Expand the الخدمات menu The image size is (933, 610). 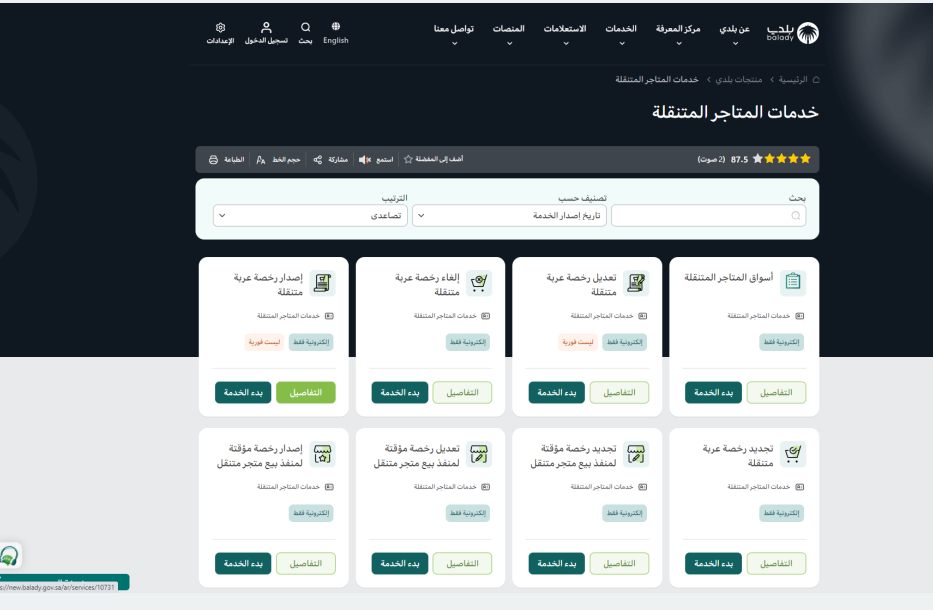pyautogui.click(x=621, y=35)
